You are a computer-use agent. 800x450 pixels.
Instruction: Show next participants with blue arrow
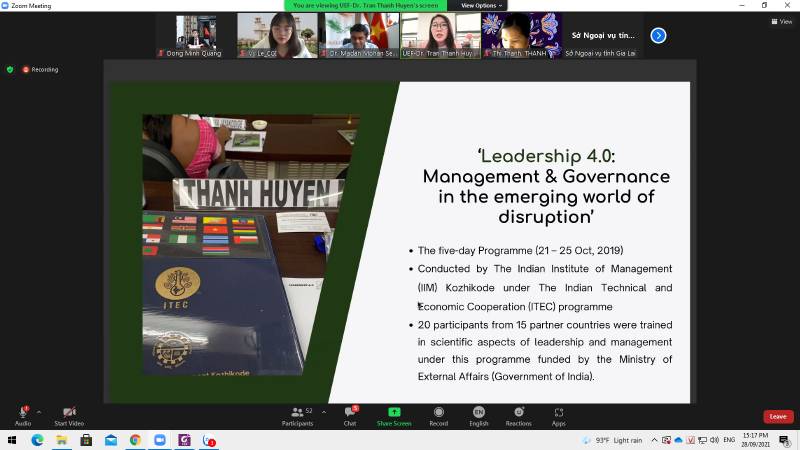click(x=658, y=35)
